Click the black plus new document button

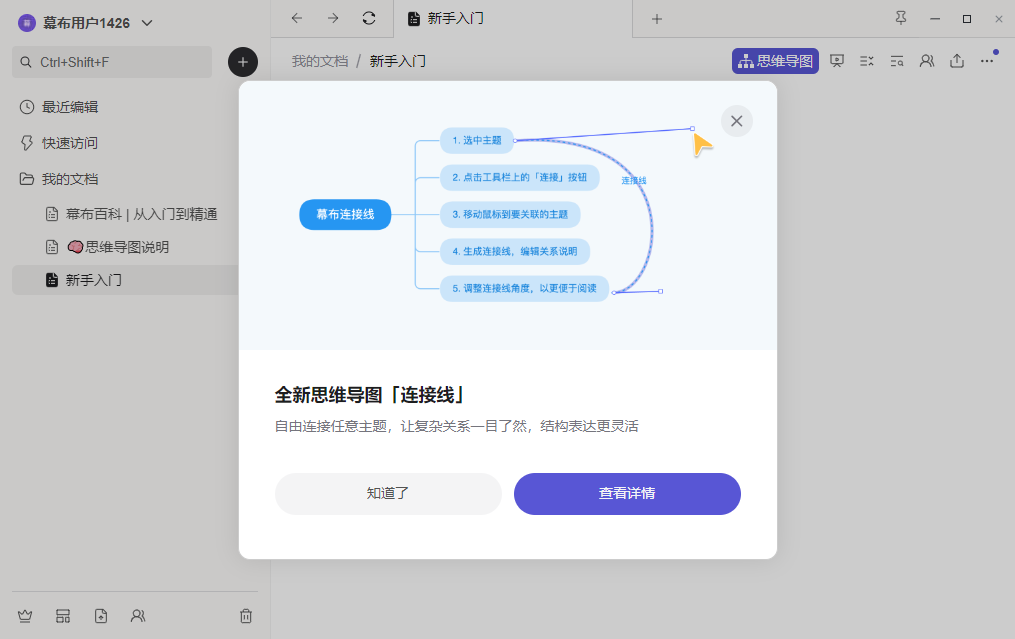point(243,62)
